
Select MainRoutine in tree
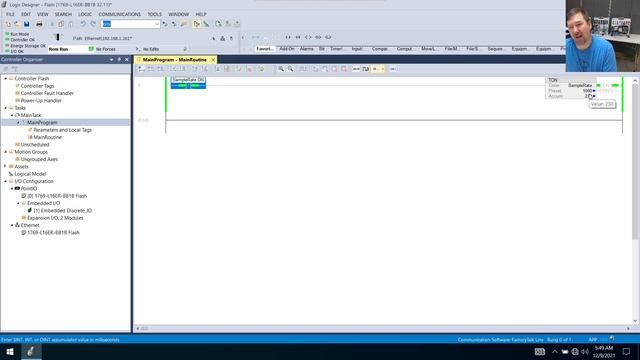tap(47, 137)
